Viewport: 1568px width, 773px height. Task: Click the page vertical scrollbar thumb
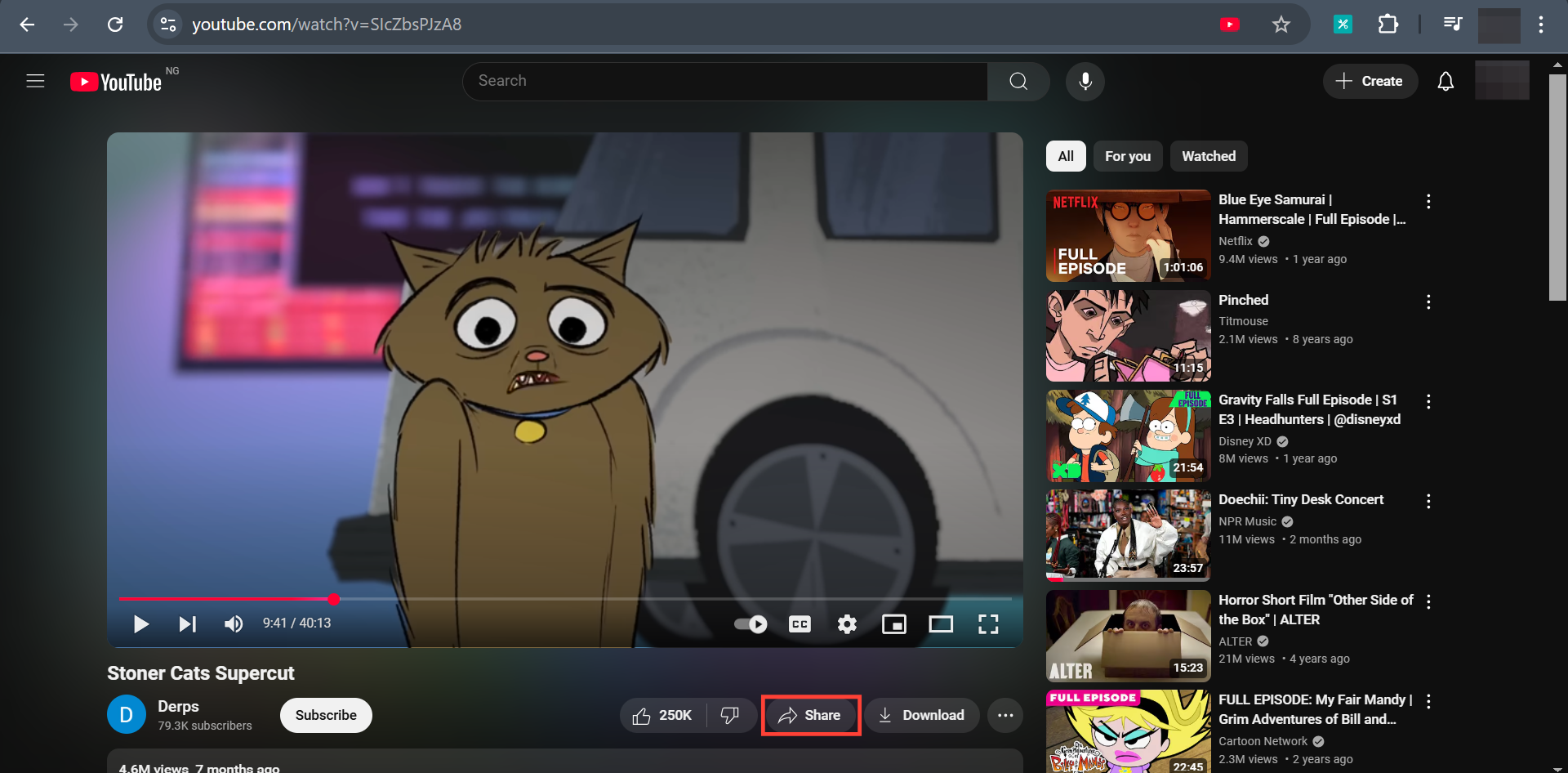(1557, 188)
